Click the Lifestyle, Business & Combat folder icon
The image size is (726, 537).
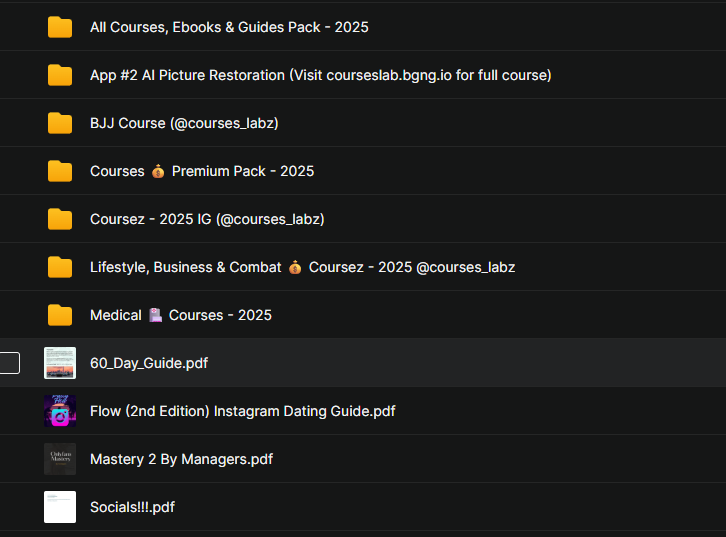pyautogui.click(x=60, y=267)
